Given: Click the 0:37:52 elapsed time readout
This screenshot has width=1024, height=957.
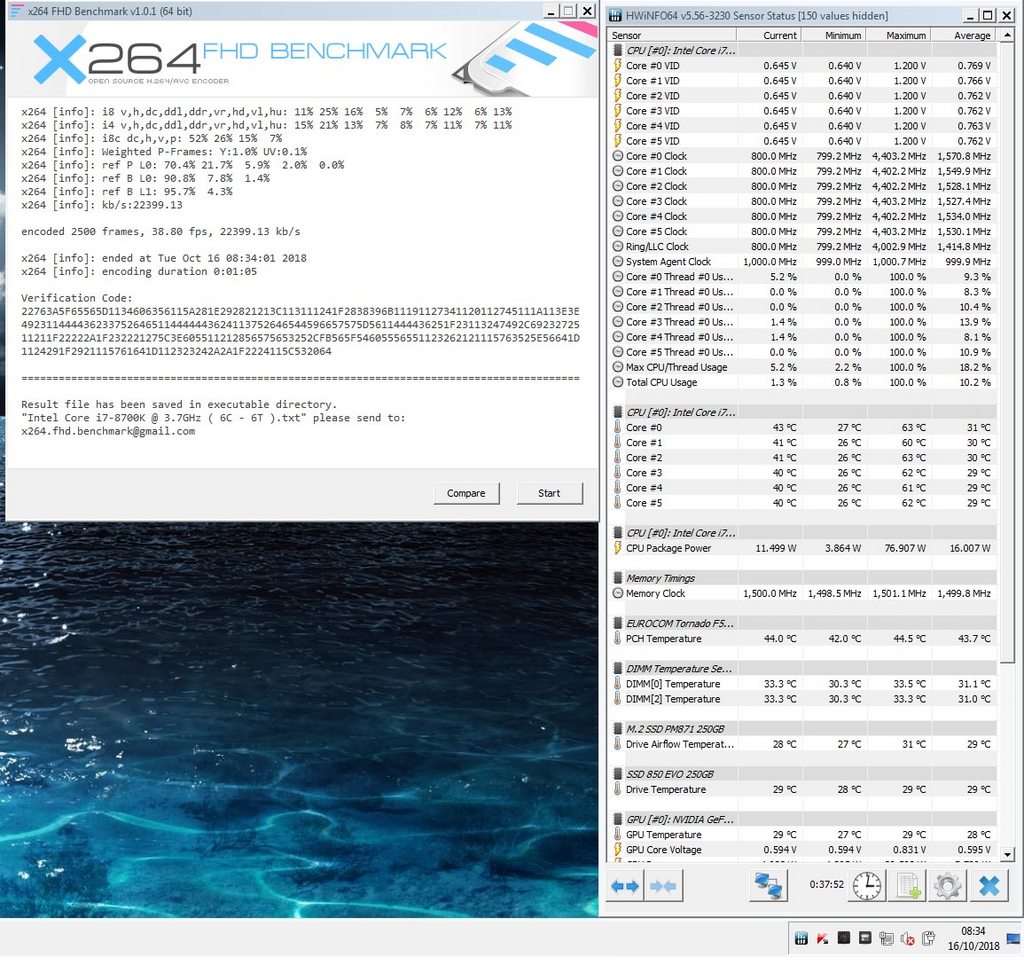Looking at the screenshot, I should click(x=827, y=884).
